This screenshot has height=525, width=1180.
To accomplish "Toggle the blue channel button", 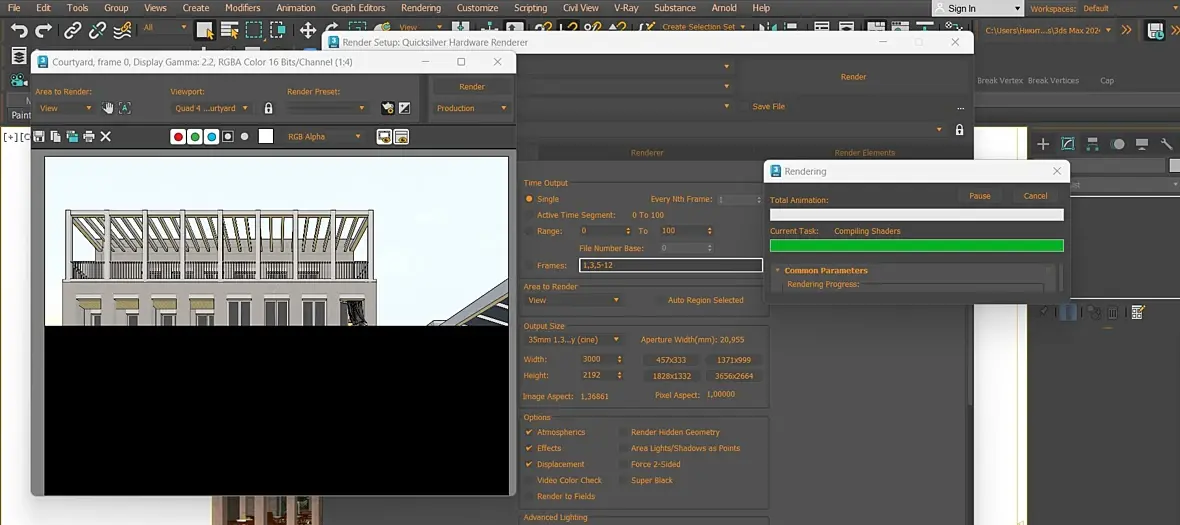I will 211,137.
